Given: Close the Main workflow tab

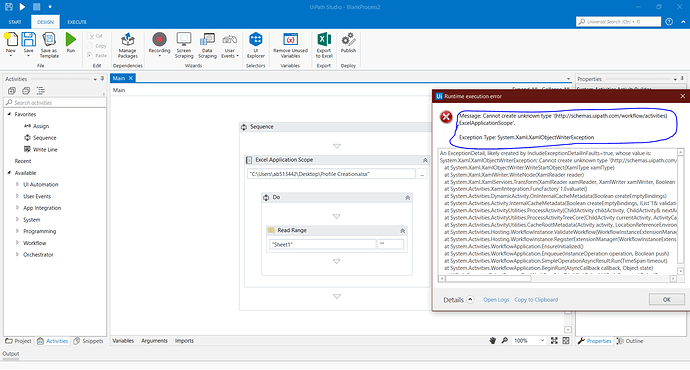Looking at the screenshot, I should click(131, 78).
